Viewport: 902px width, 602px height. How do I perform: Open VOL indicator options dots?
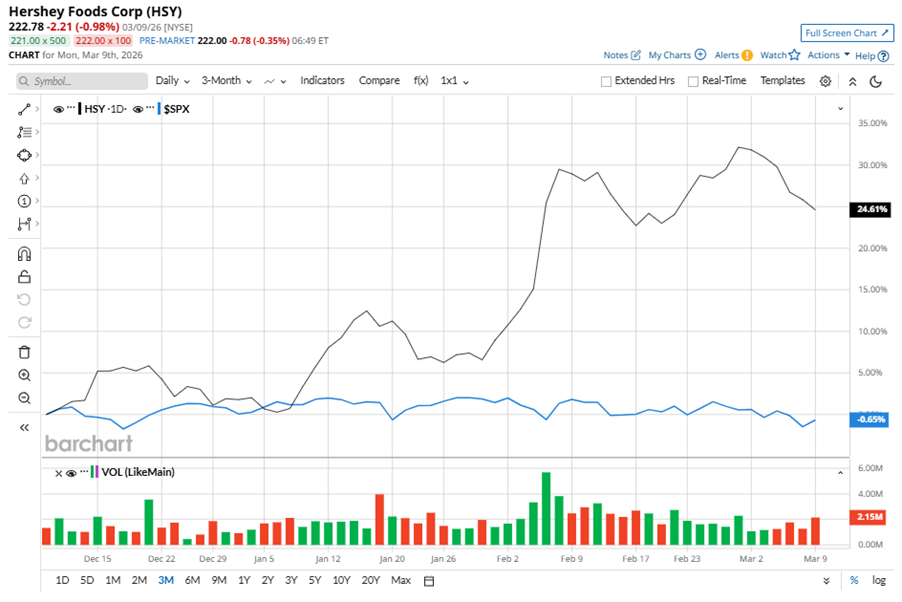click(x=84, y=471)
